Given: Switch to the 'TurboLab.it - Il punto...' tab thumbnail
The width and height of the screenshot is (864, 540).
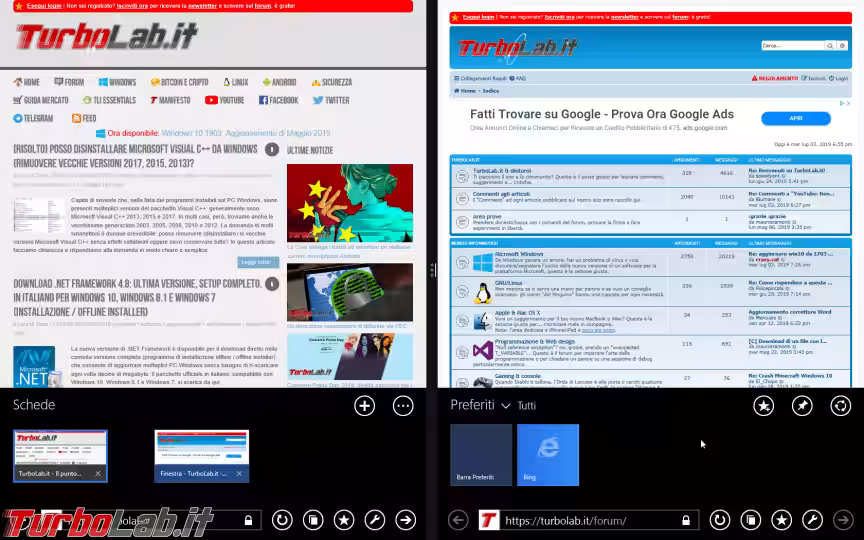Looking at the screenshot, I should [x=60, y=456].
